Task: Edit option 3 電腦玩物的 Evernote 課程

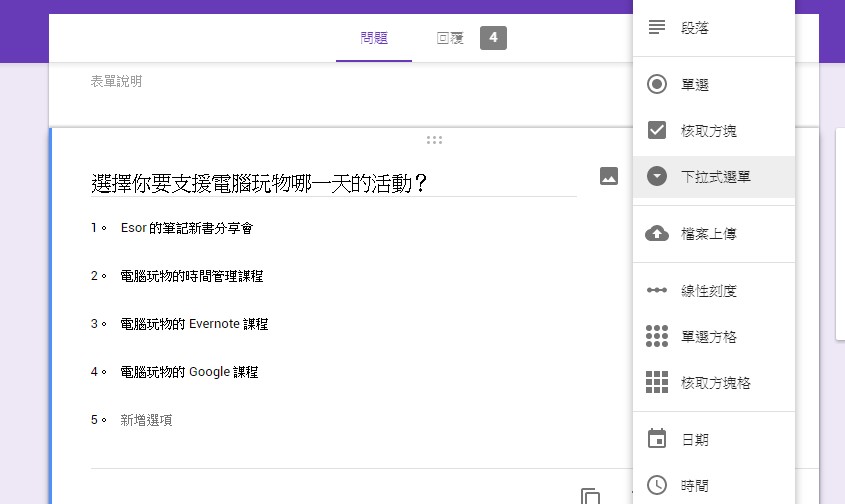Action: click(x=194, y=324)
